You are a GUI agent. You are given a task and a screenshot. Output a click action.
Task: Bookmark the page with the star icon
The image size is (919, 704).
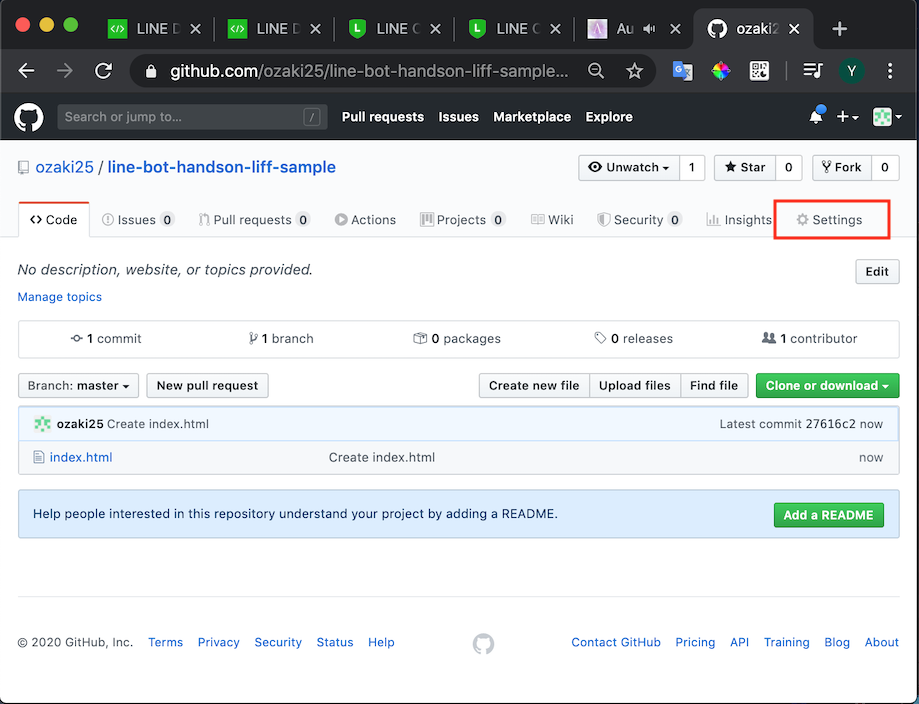point(634,72)
